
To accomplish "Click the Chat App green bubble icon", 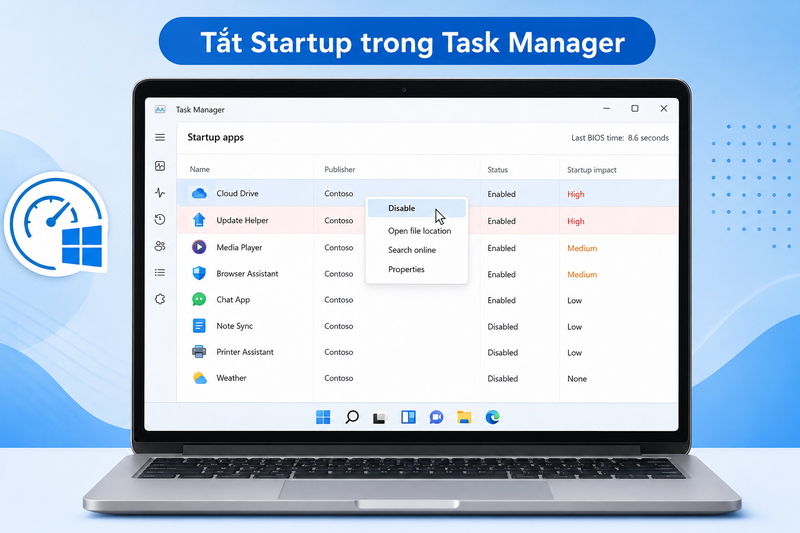I will [x=199, y=299].
